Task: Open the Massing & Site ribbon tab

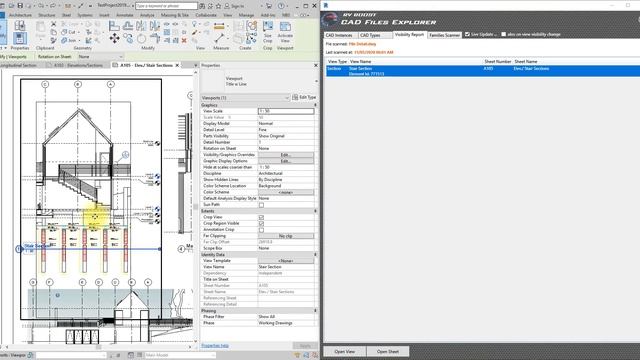Action: pos(175,15)
